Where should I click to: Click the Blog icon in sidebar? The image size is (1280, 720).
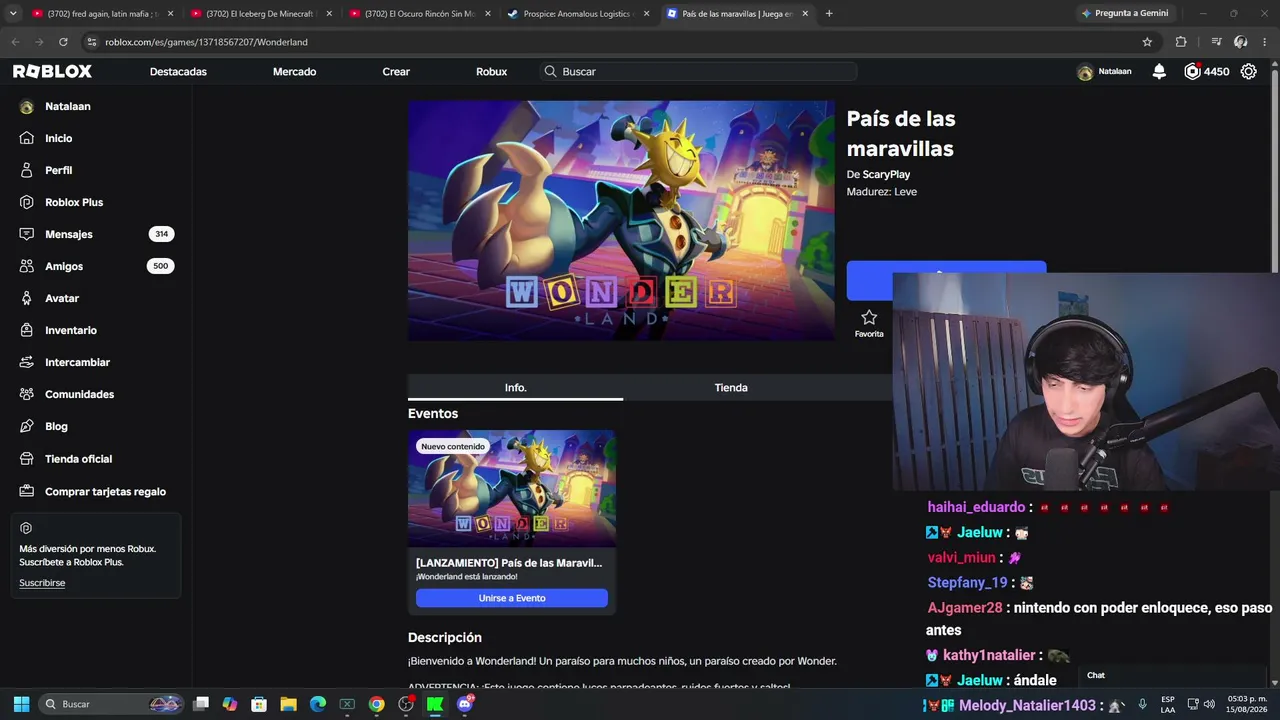pyautogui.click(x=27, y=426)
